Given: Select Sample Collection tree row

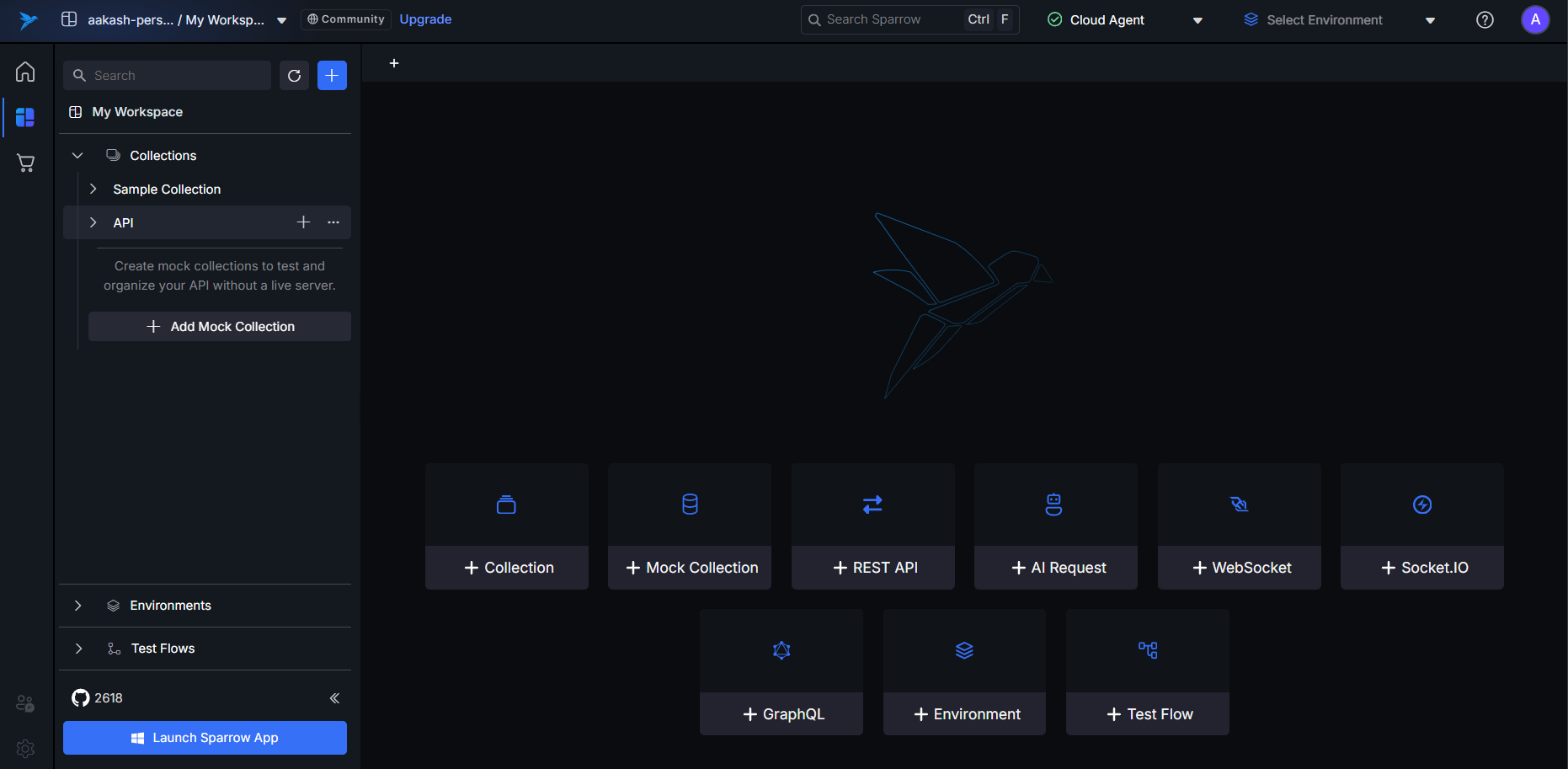Looking at the screenshot, I should (207, 190).
